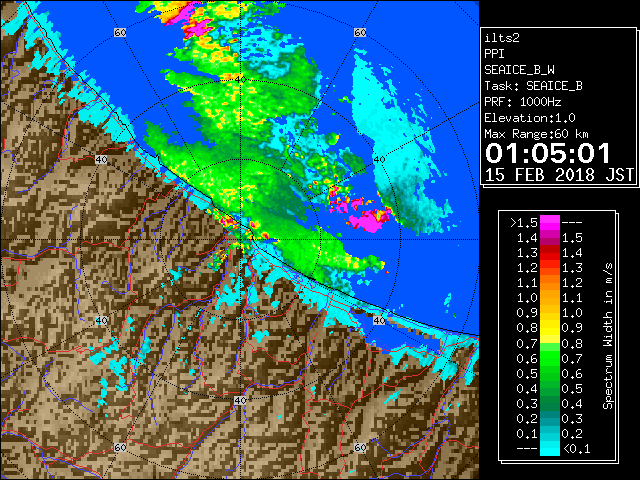Select the 'Task: SEAICE_B' line
Viewport: 640px width, 480px height.
coord(533,86)
